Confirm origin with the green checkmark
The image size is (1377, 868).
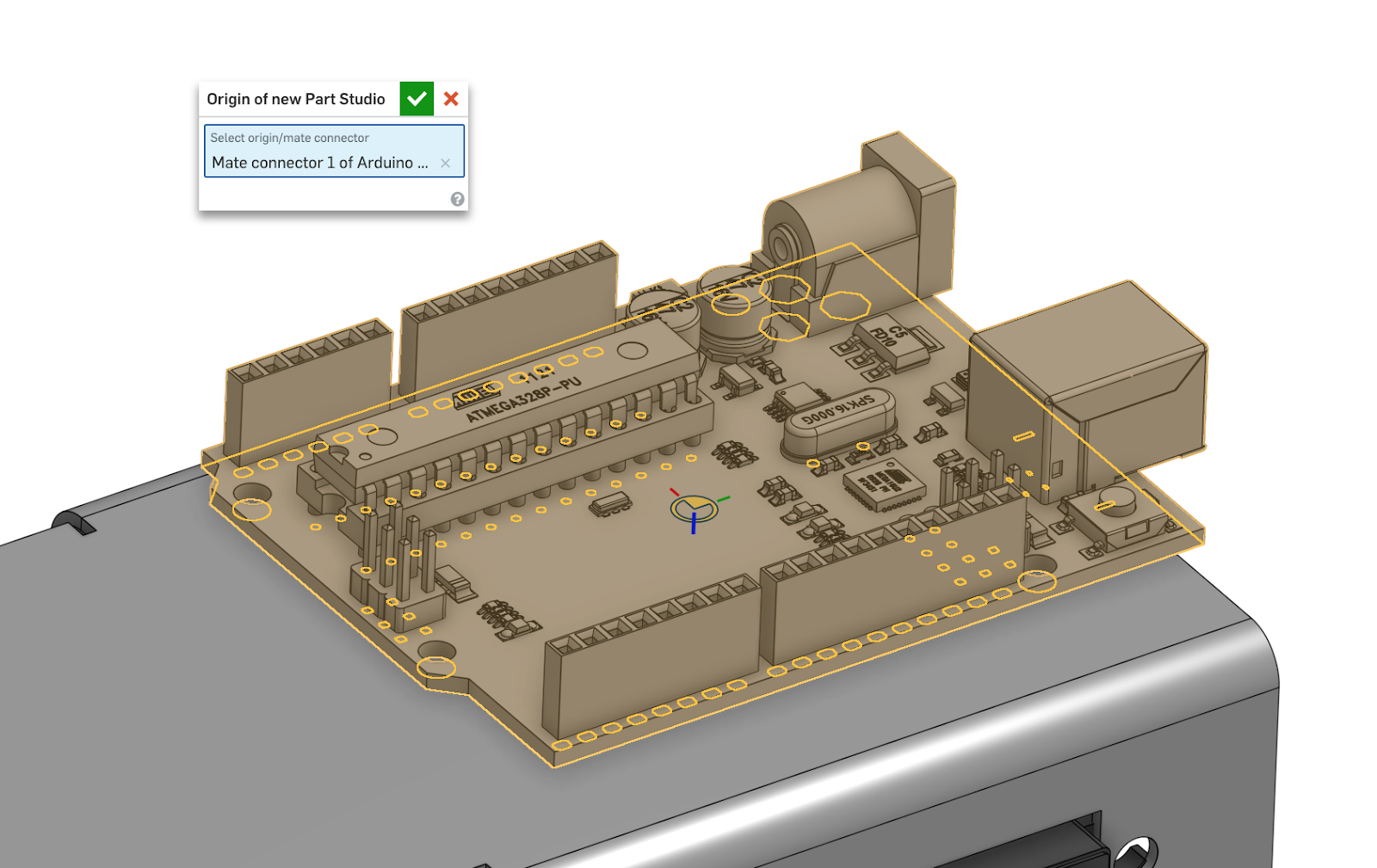tap(417, 99)
